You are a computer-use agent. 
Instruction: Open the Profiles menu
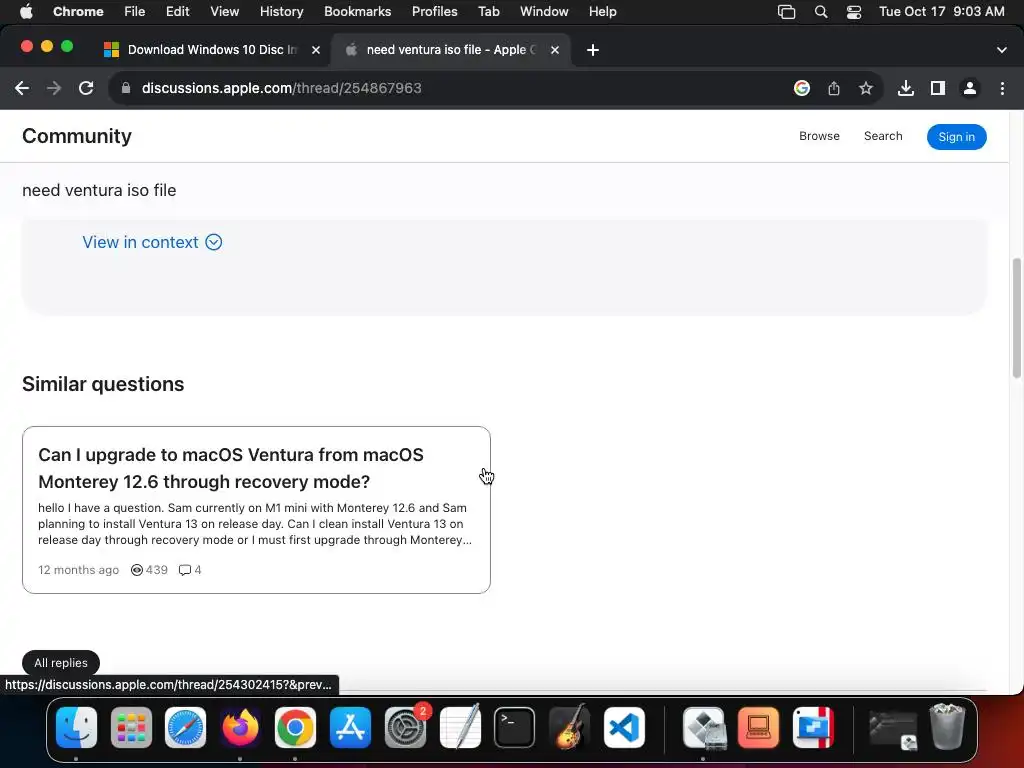434,12
